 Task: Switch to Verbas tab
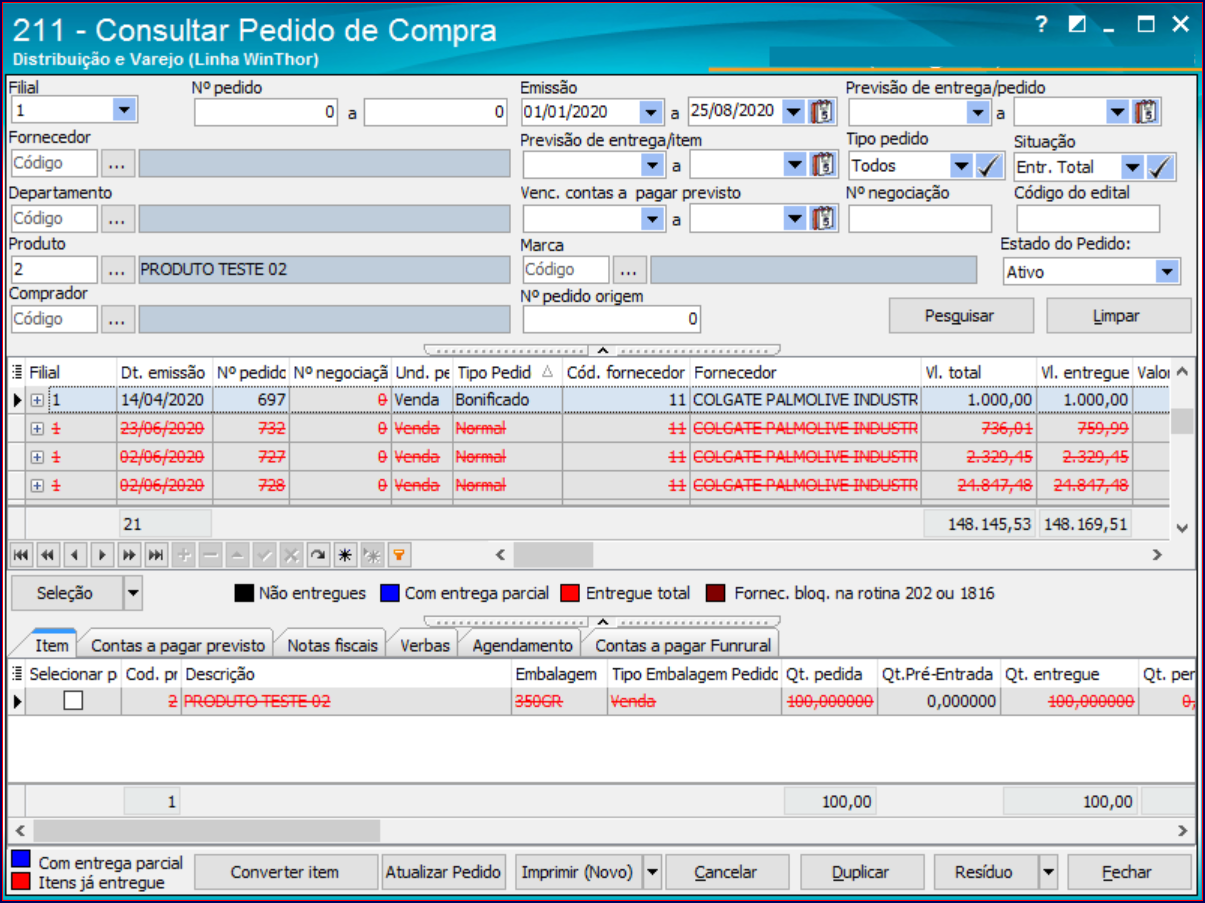click(425, 645)
